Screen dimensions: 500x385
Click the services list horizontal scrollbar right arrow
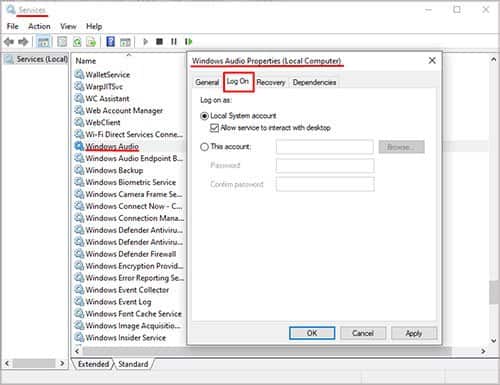coord(483,351)
